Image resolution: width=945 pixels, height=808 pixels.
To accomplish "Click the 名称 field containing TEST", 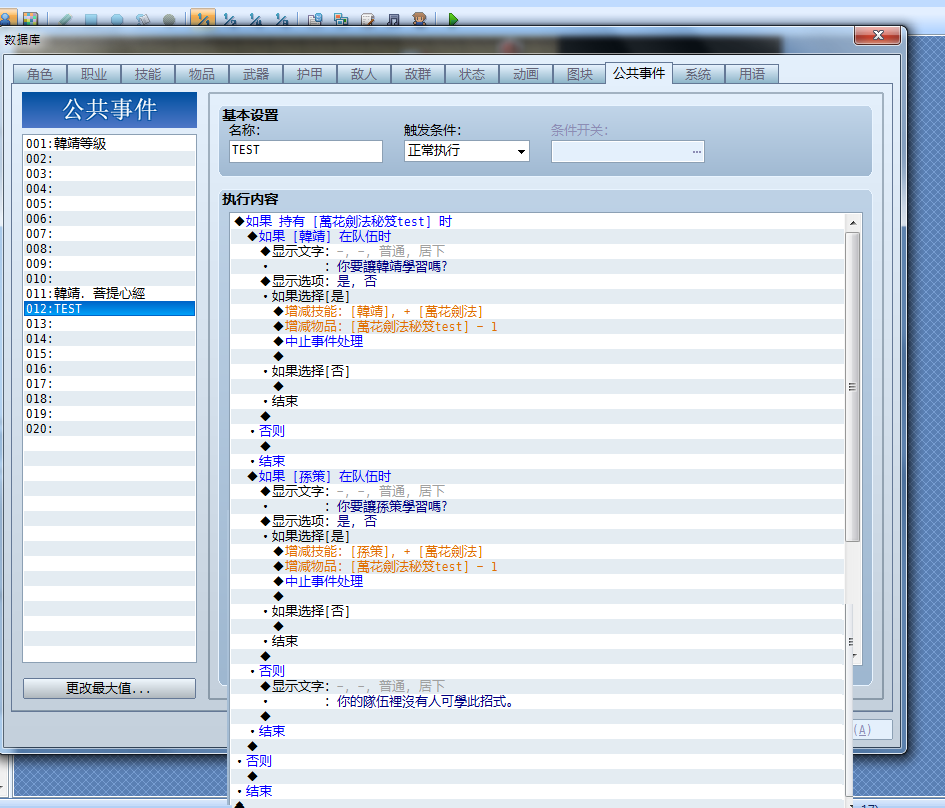I will click(x=306, y=151).
